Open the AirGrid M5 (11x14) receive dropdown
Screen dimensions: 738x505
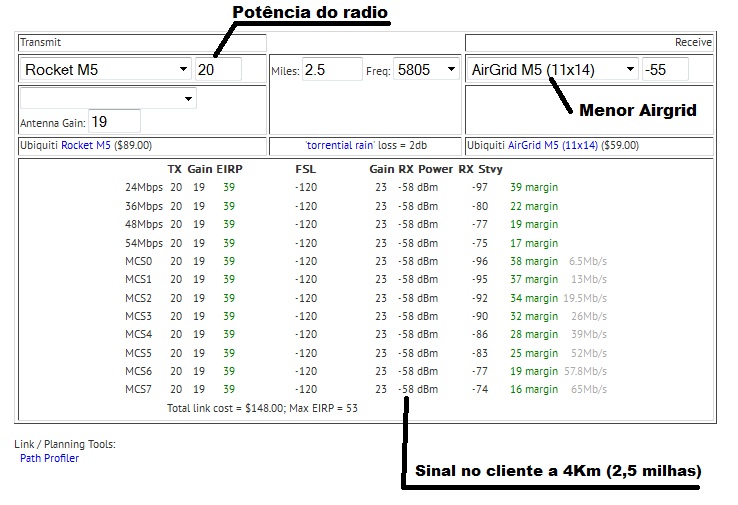point(552,70)
